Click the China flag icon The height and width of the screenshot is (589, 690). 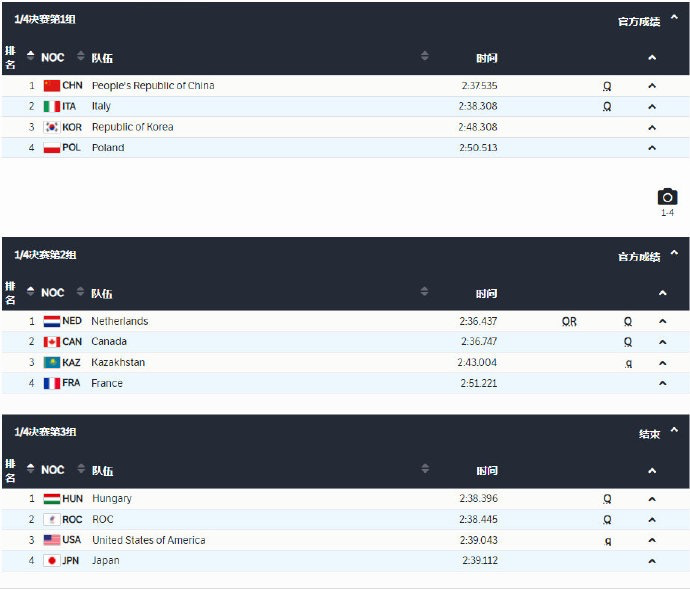[x=52, y=86]
